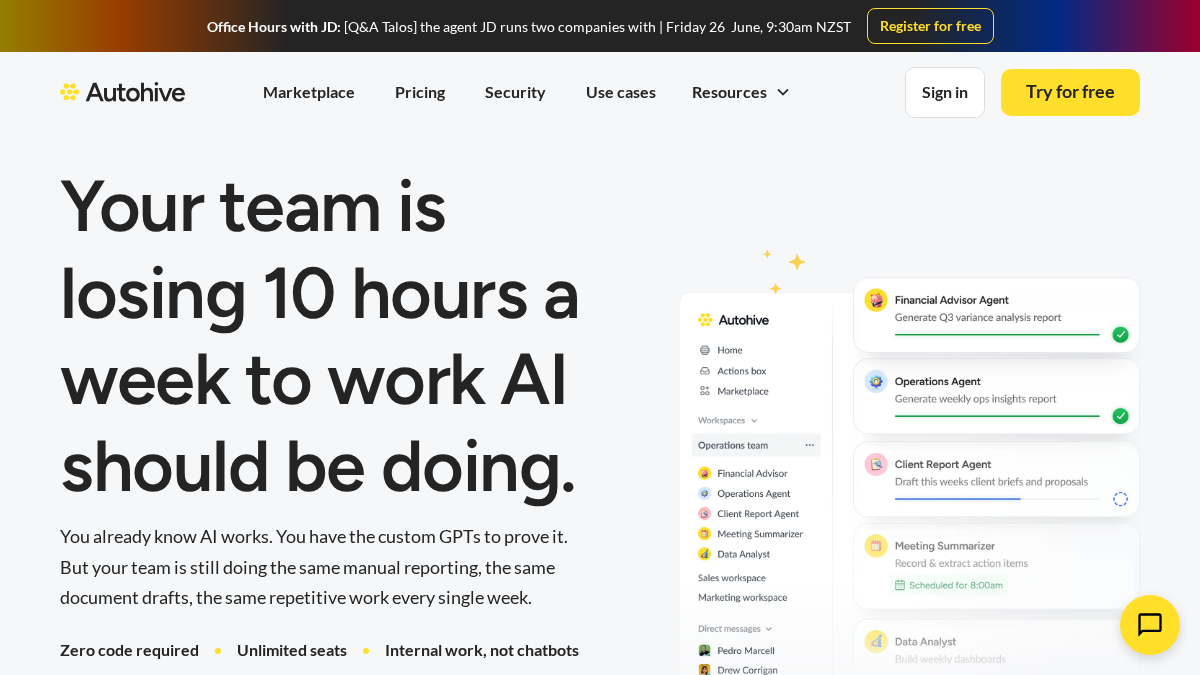Open the Marketplace nav link

tap(309, 92)
